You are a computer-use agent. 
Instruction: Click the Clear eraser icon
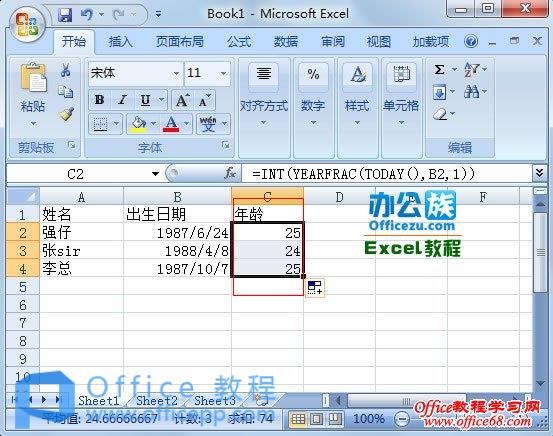coord(440,114)
